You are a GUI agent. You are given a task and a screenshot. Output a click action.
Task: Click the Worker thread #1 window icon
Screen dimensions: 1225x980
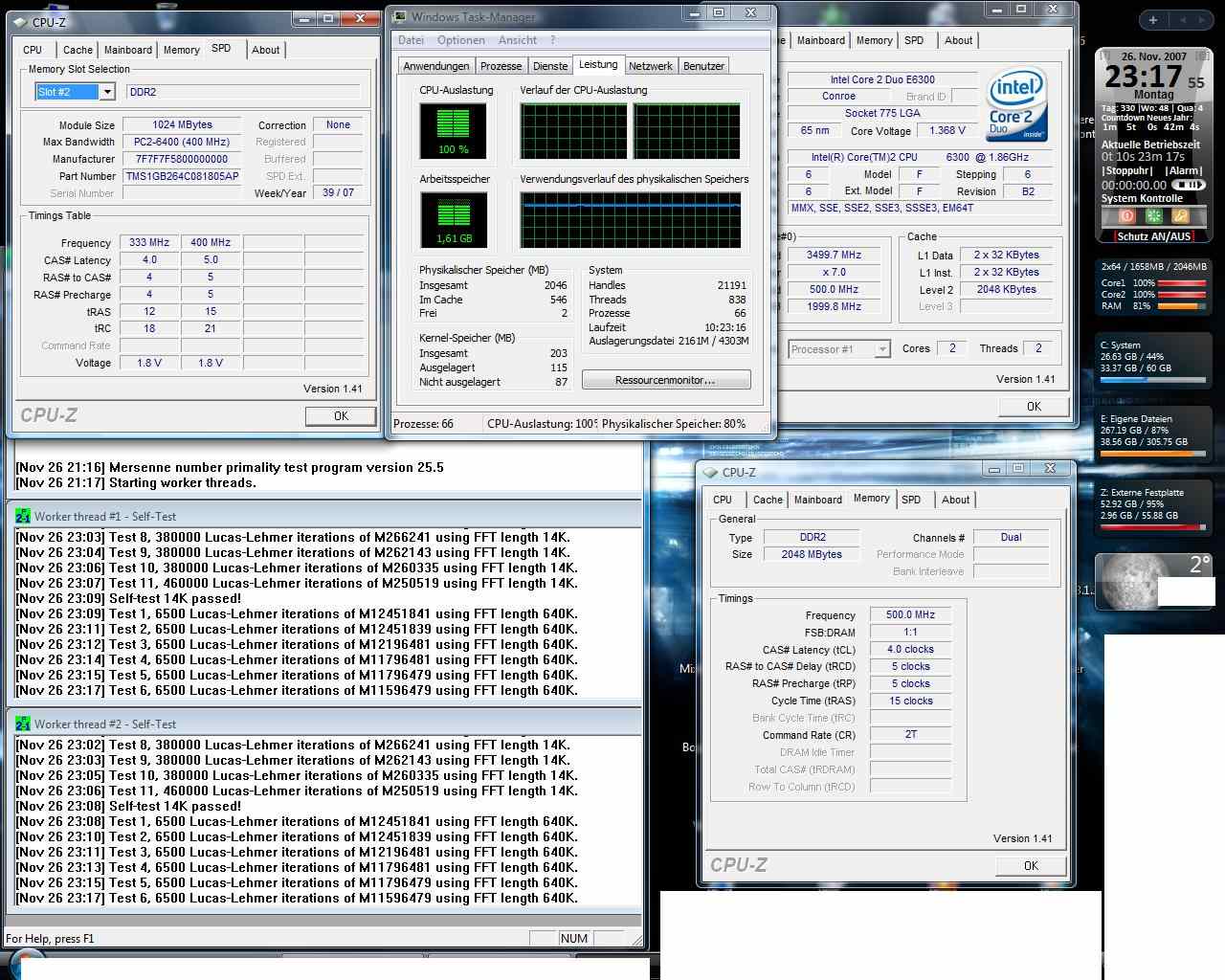pyautogui.click(x=23, y=516)
